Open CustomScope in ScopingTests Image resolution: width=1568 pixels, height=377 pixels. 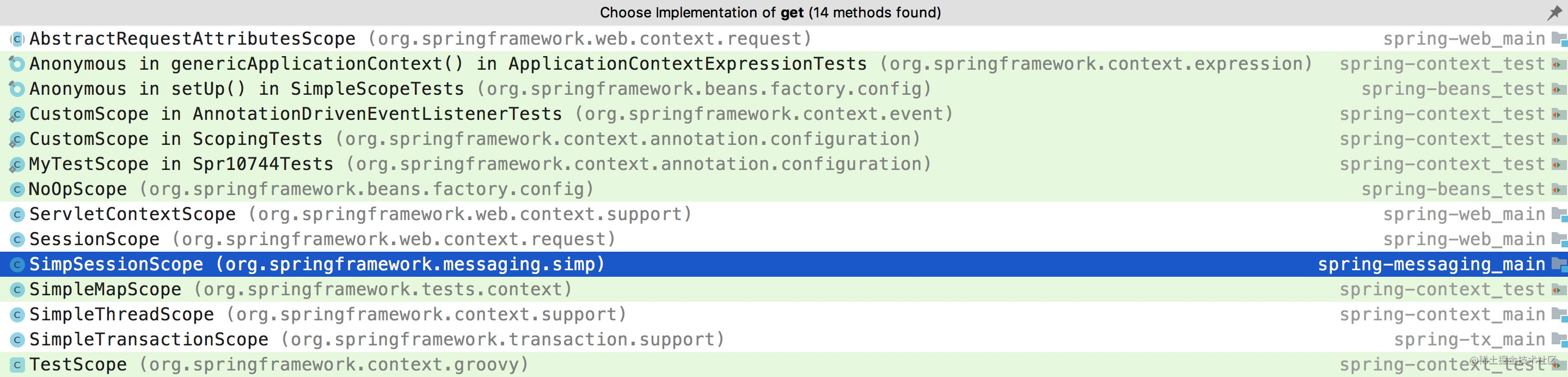pyautogui.click(x=784, y=139)
